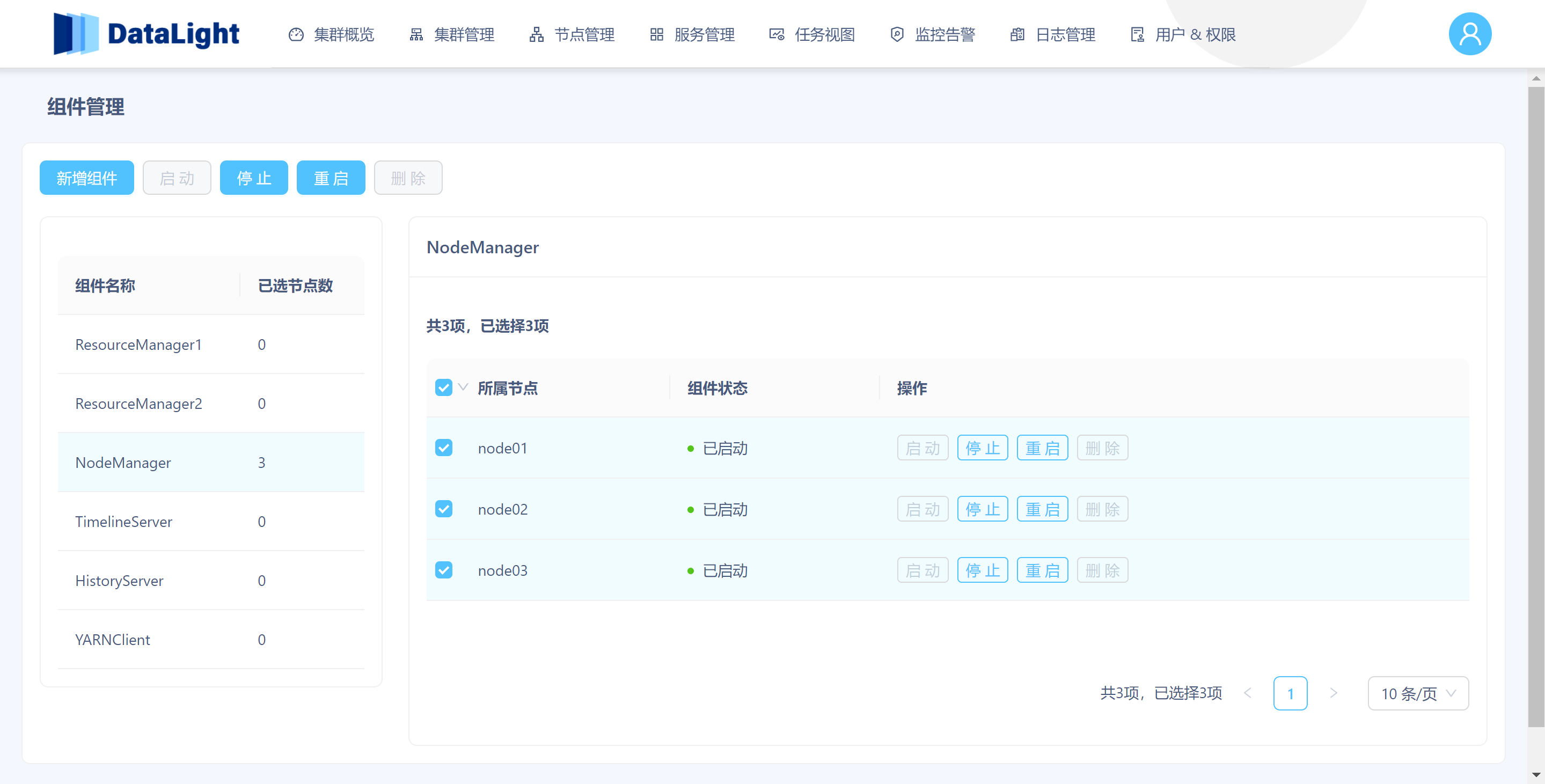1545x784 pixels.
Task: Click the top toolbar 停止 button
Action: (254, 178)
